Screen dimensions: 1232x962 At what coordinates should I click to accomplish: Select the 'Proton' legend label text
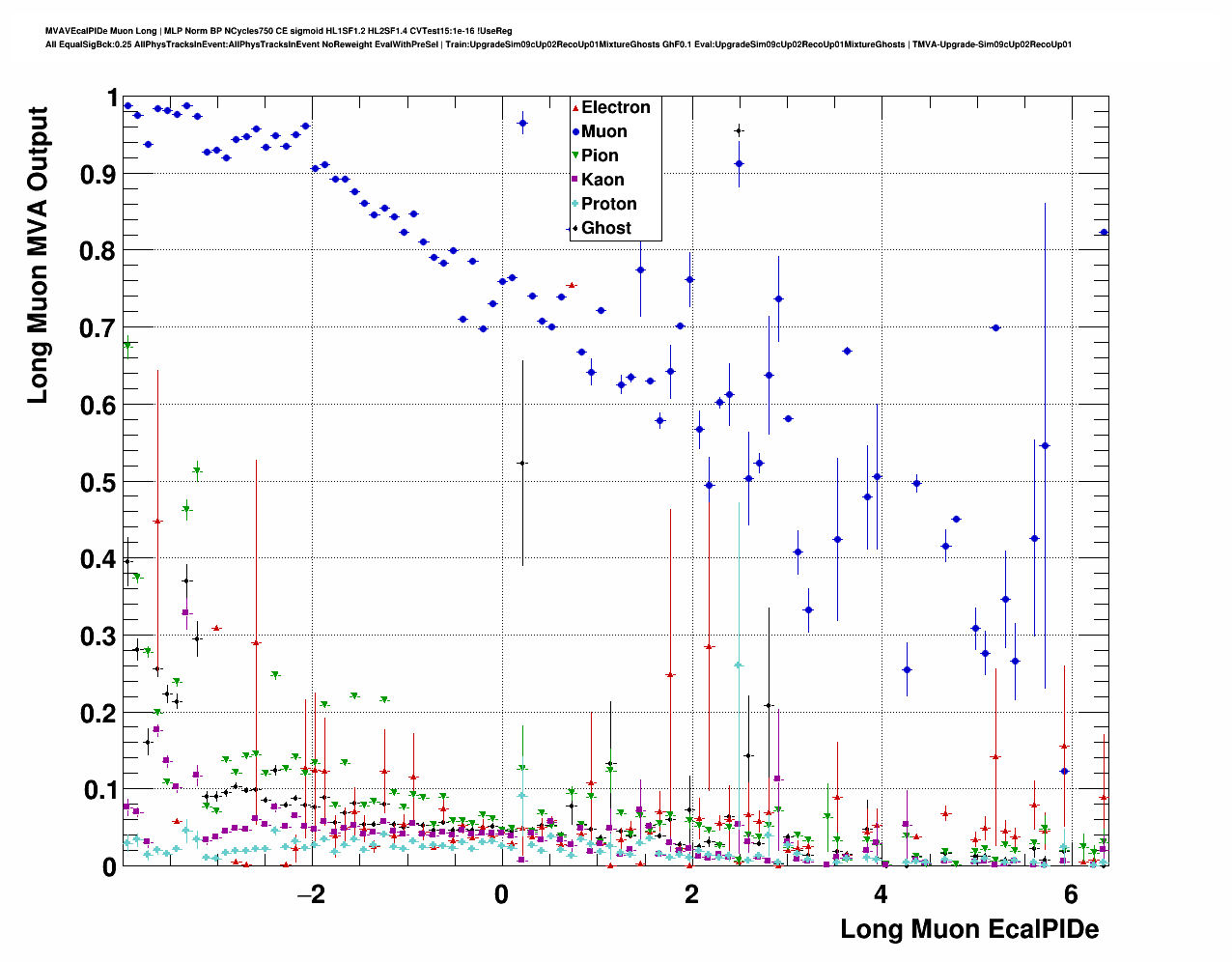608,204
